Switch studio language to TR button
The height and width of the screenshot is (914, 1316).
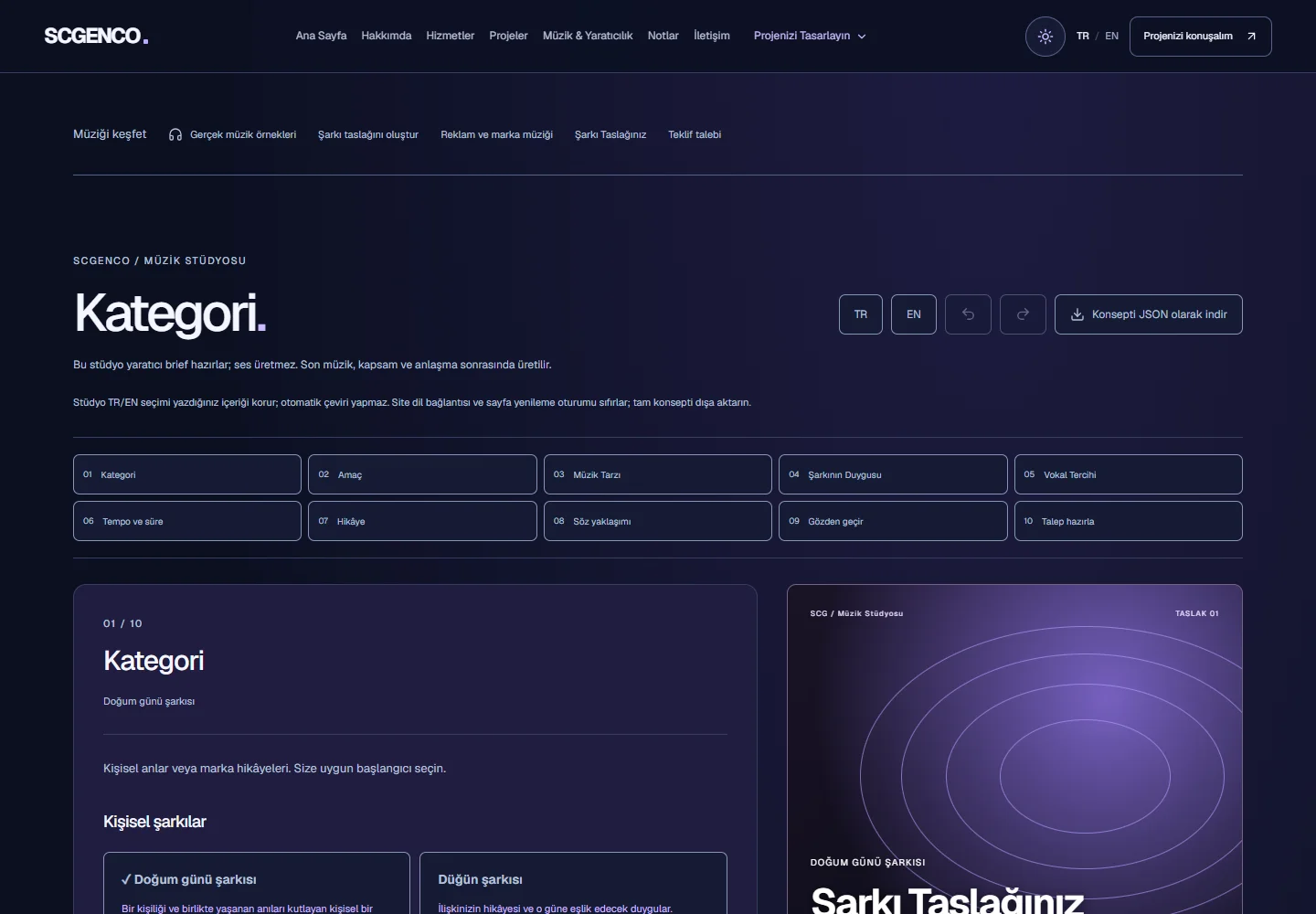(861, 314)
